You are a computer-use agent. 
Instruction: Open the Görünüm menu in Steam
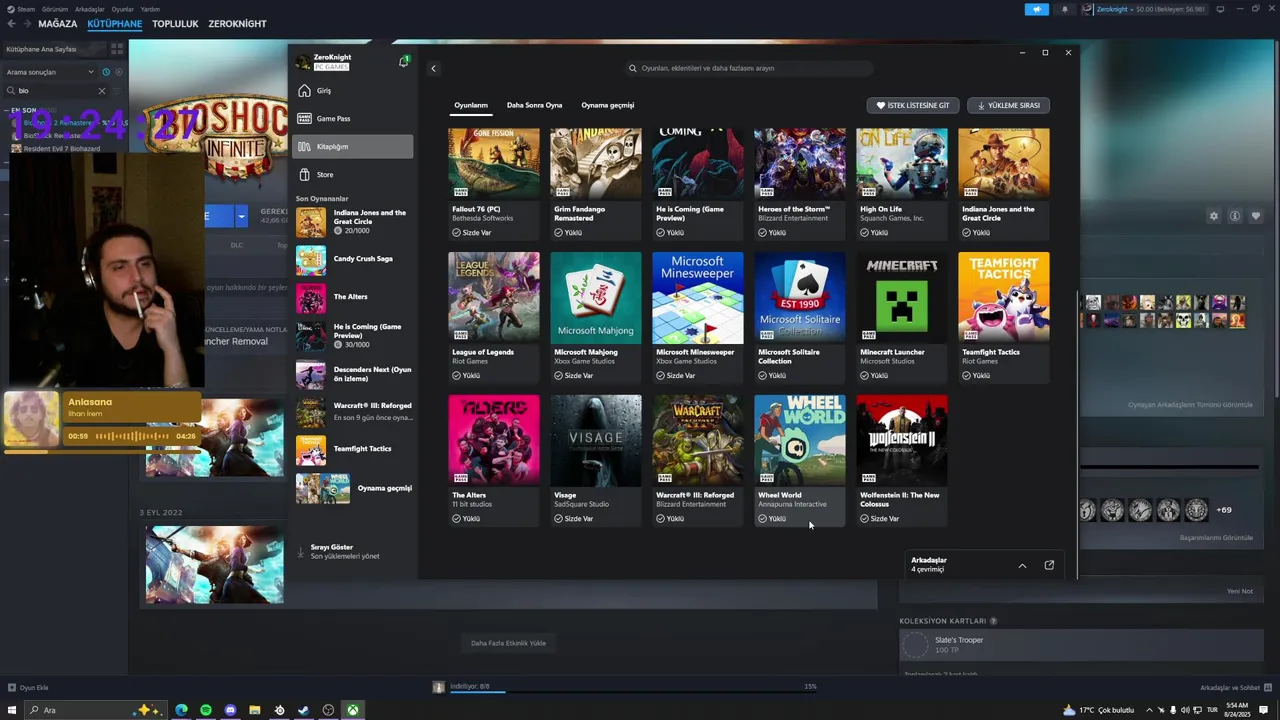55,9
